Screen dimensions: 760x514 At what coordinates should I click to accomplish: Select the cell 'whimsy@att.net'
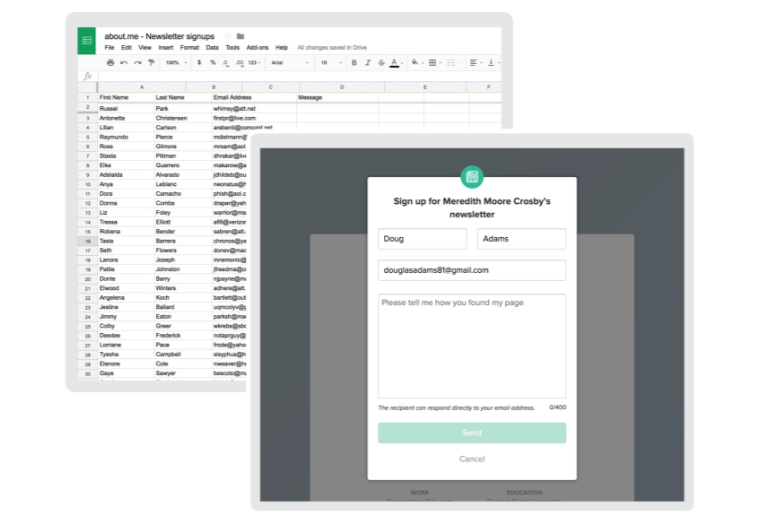(x=254, y=109)
